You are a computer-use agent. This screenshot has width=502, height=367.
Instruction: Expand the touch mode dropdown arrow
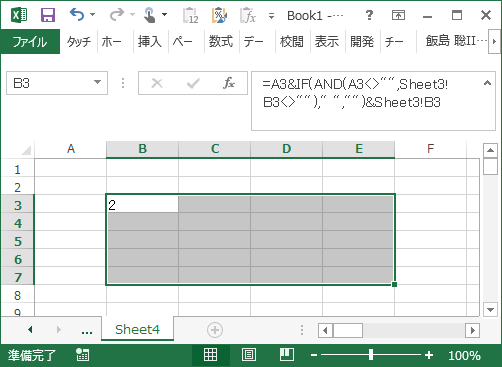coord(164,15)
